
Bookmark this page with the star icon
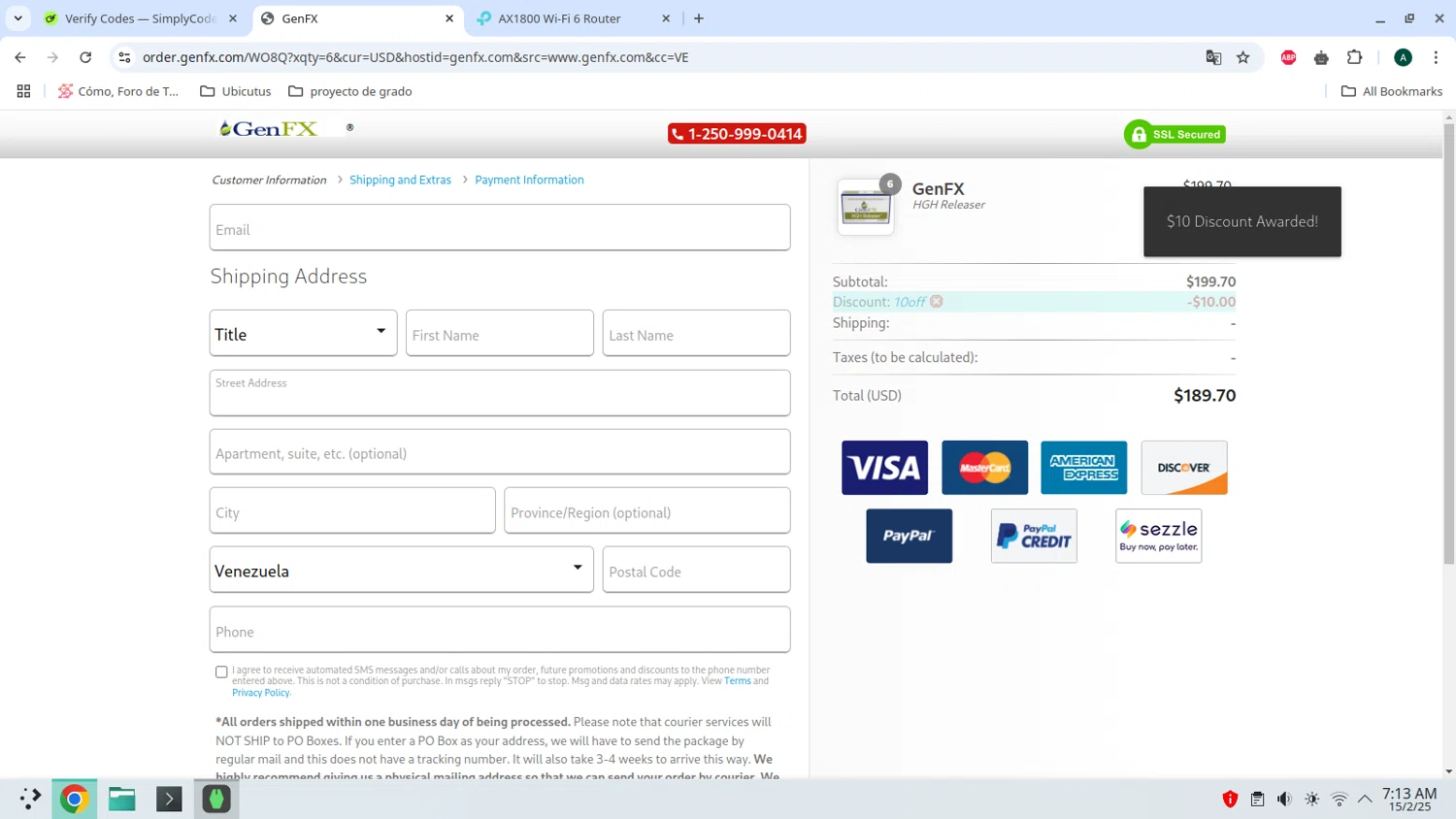click(x=1243, y=57)
